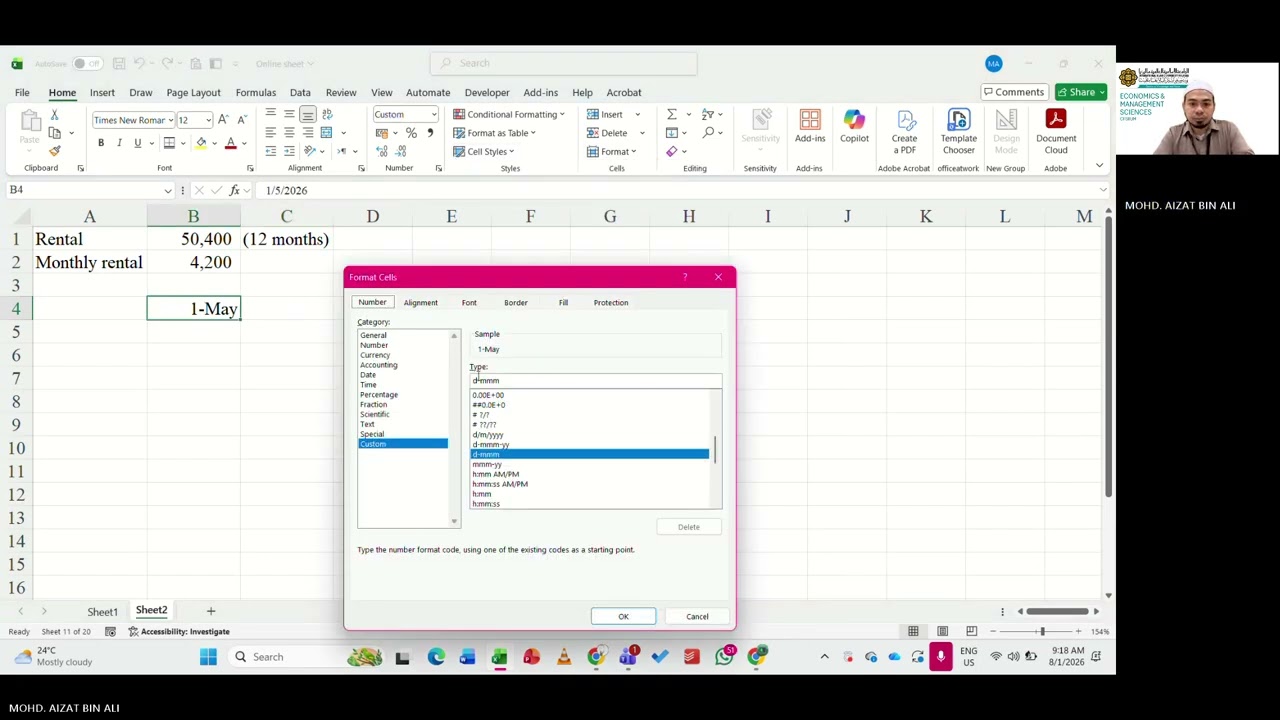The width and height of the screenshot is (1280, 720).
Task: Click the Format Cells help question mark
Action: coord(685,277)
